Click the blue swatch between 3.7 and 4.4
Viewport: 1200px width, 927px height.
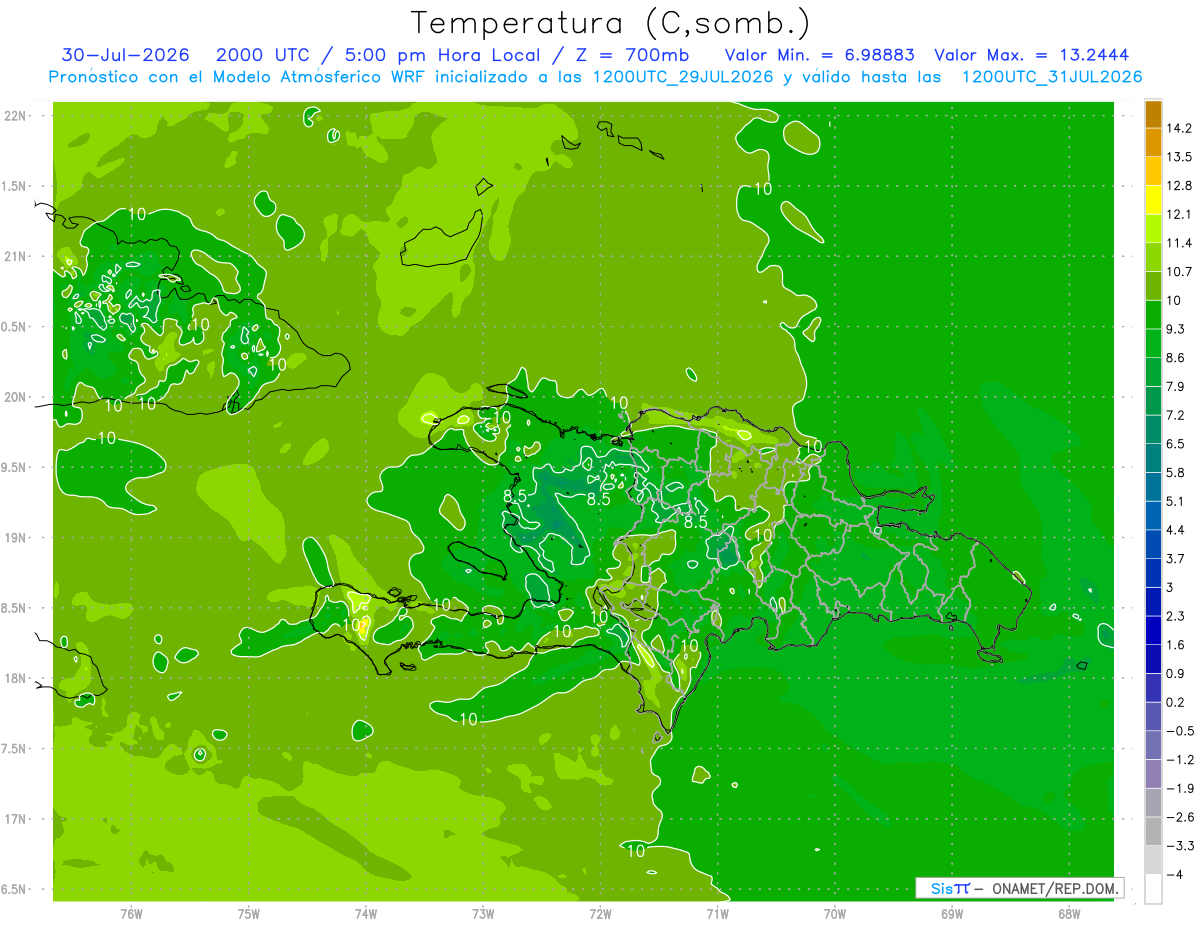click(x=1153, y=544)
